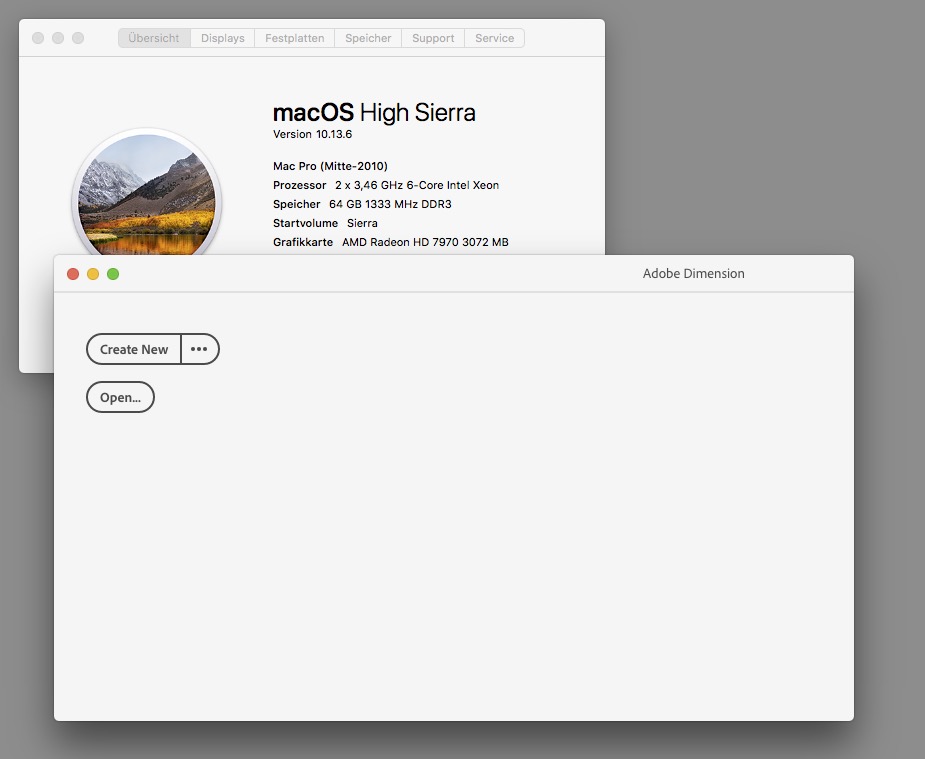
Task: Click the Create New button in Adobe Dimension
Action: click(133, 349)
